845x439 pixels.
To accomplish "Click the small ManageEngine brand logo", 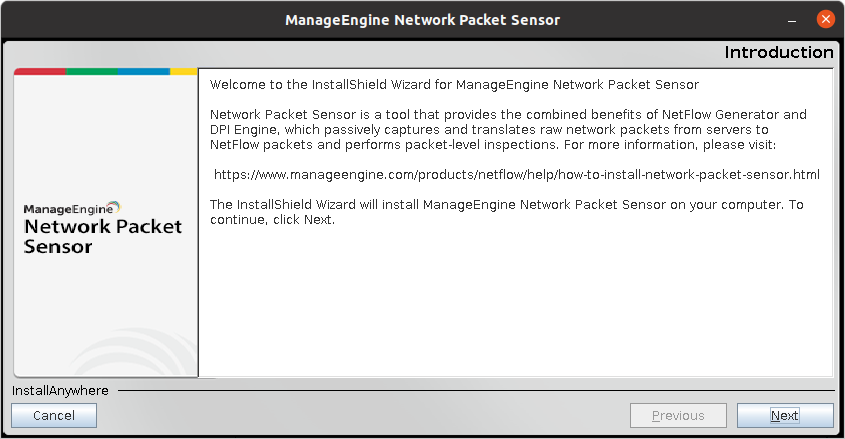I will 71,209.
